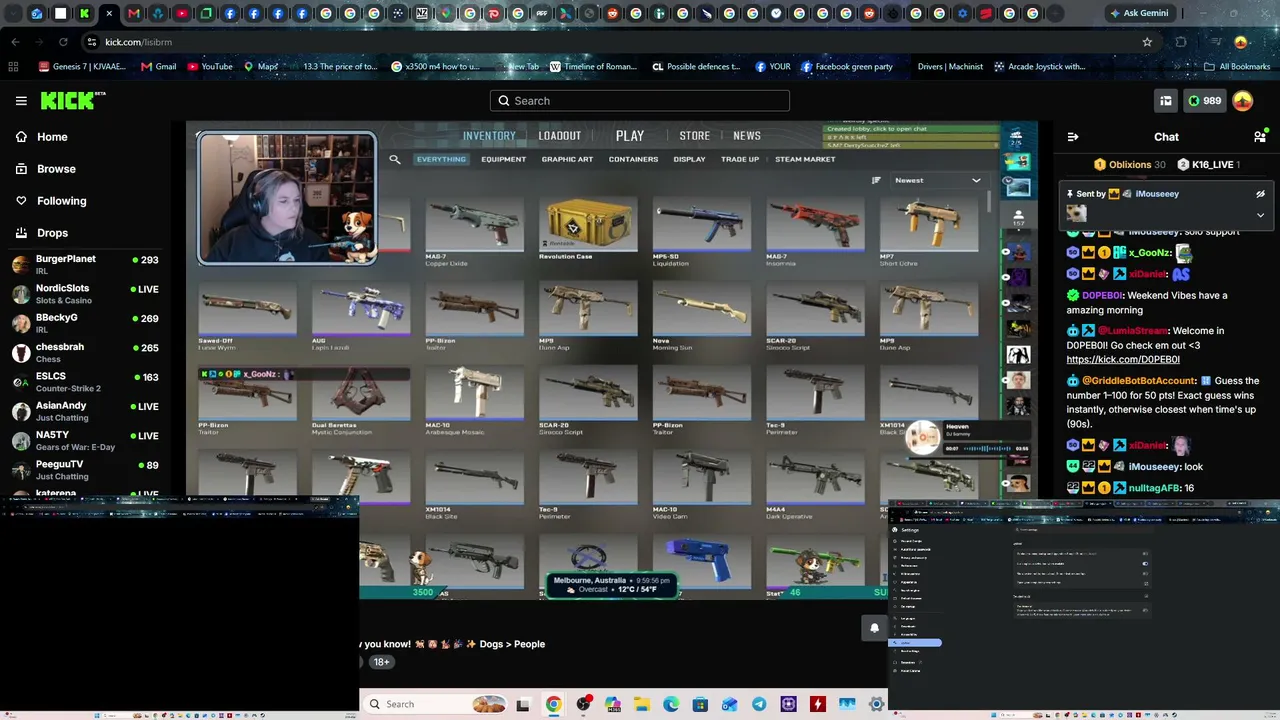Open the BBeckyG channel
1280x720 pixels.
[85, 323]
